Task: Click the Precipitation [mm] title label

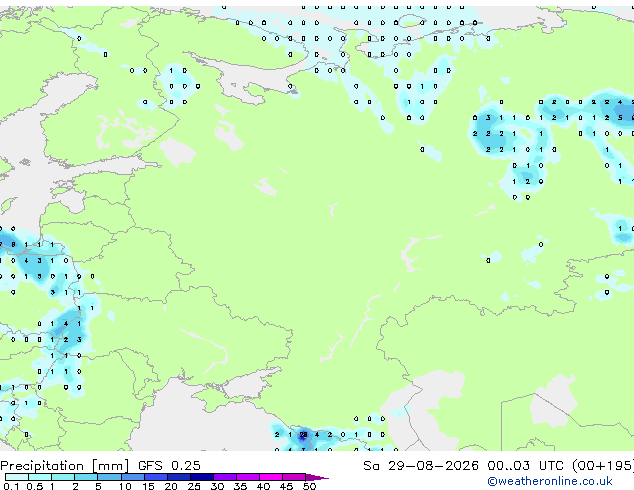Action: point(65,466)
